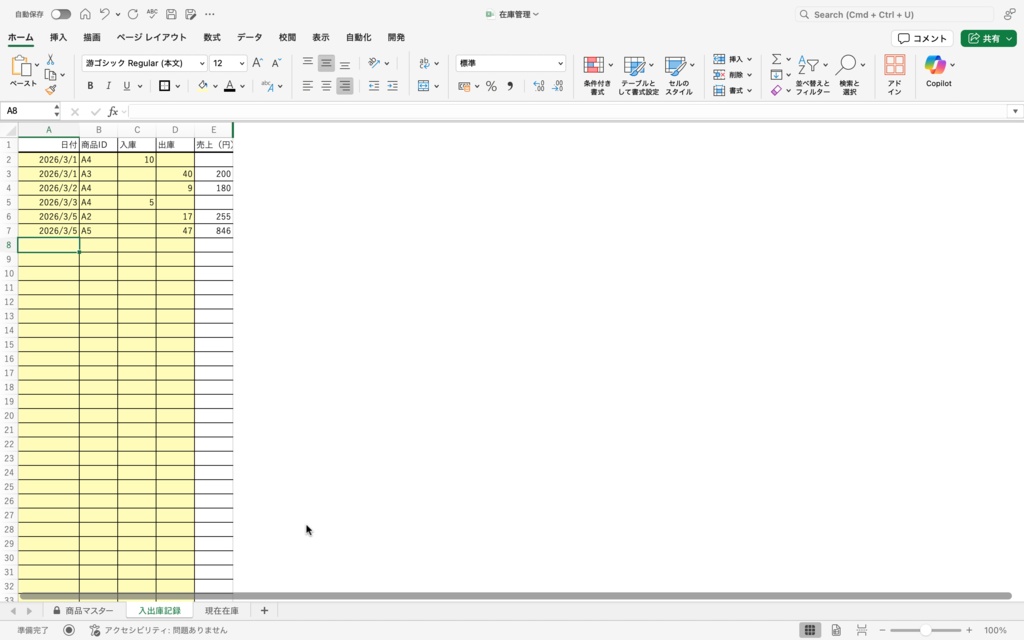1024x640 pixels.
Task: Apply red font color
Action: (x=230, y=86)
